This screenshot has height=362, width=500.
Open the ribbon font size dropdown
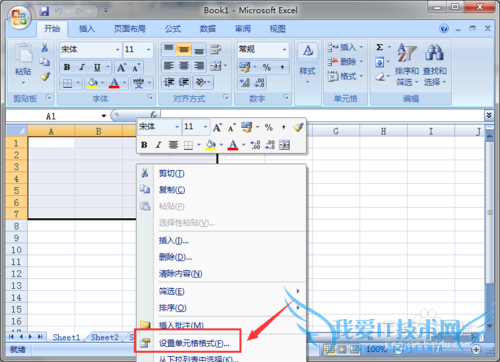(x=148, y=49)
